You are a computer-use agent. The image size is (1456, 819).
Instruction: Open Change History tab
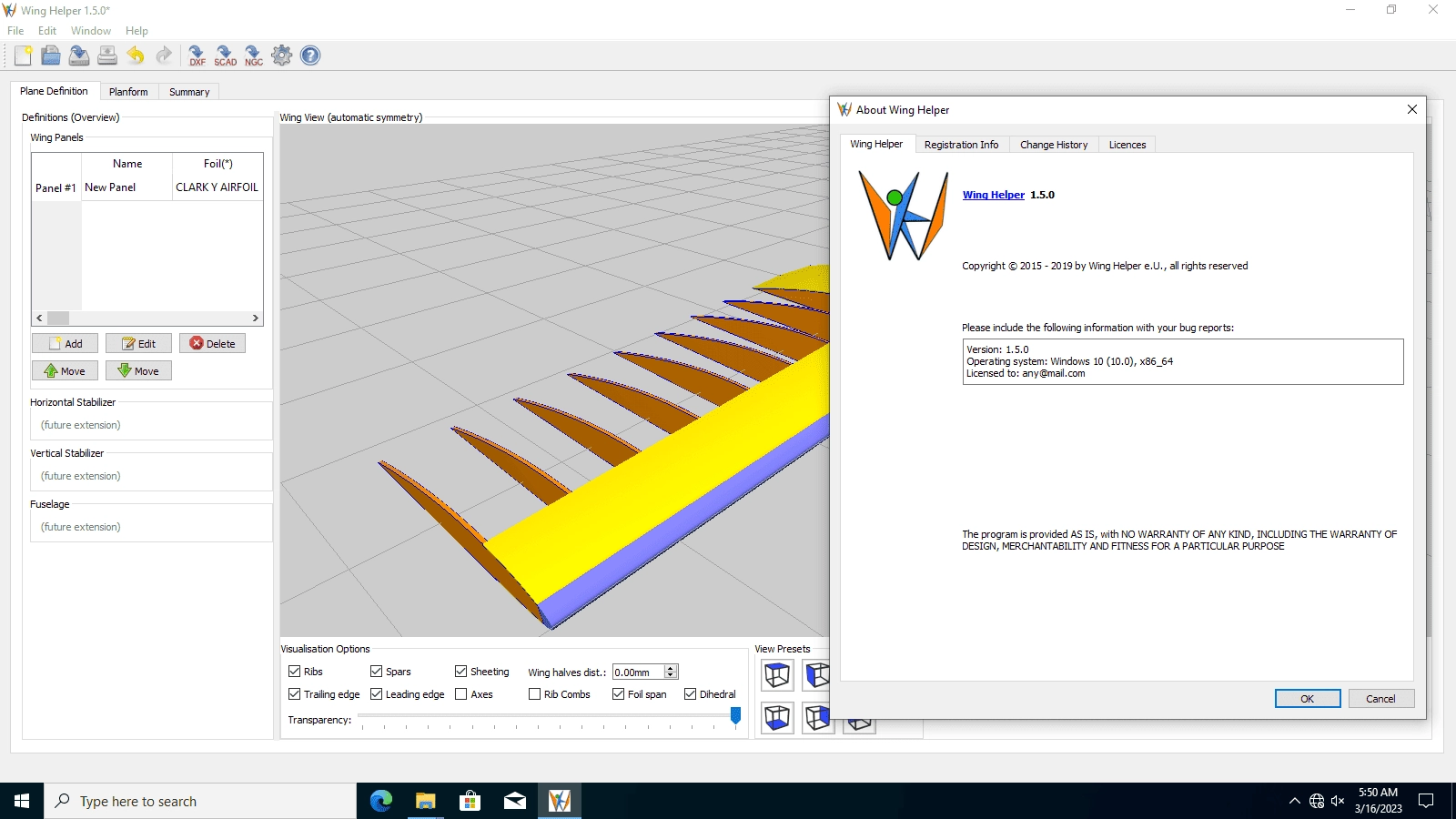1054,145
